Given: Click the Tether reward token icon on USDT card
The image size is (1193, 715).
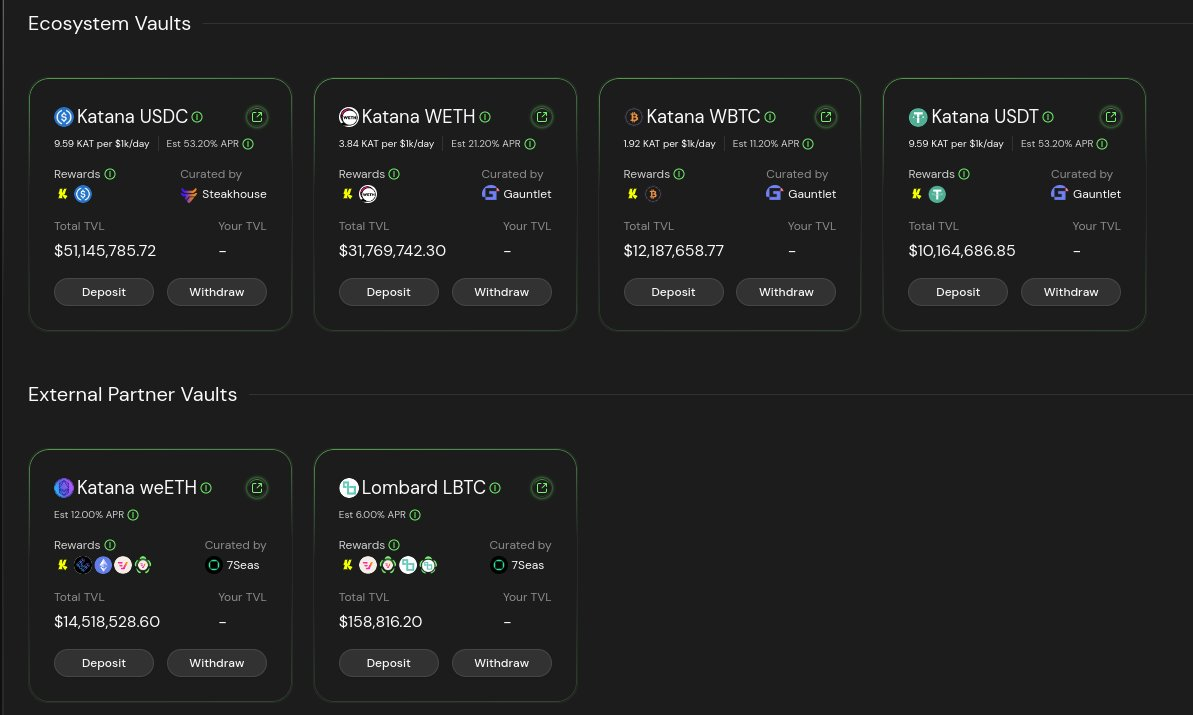Looking at the screenshot, I should click(x=937, y=194).
